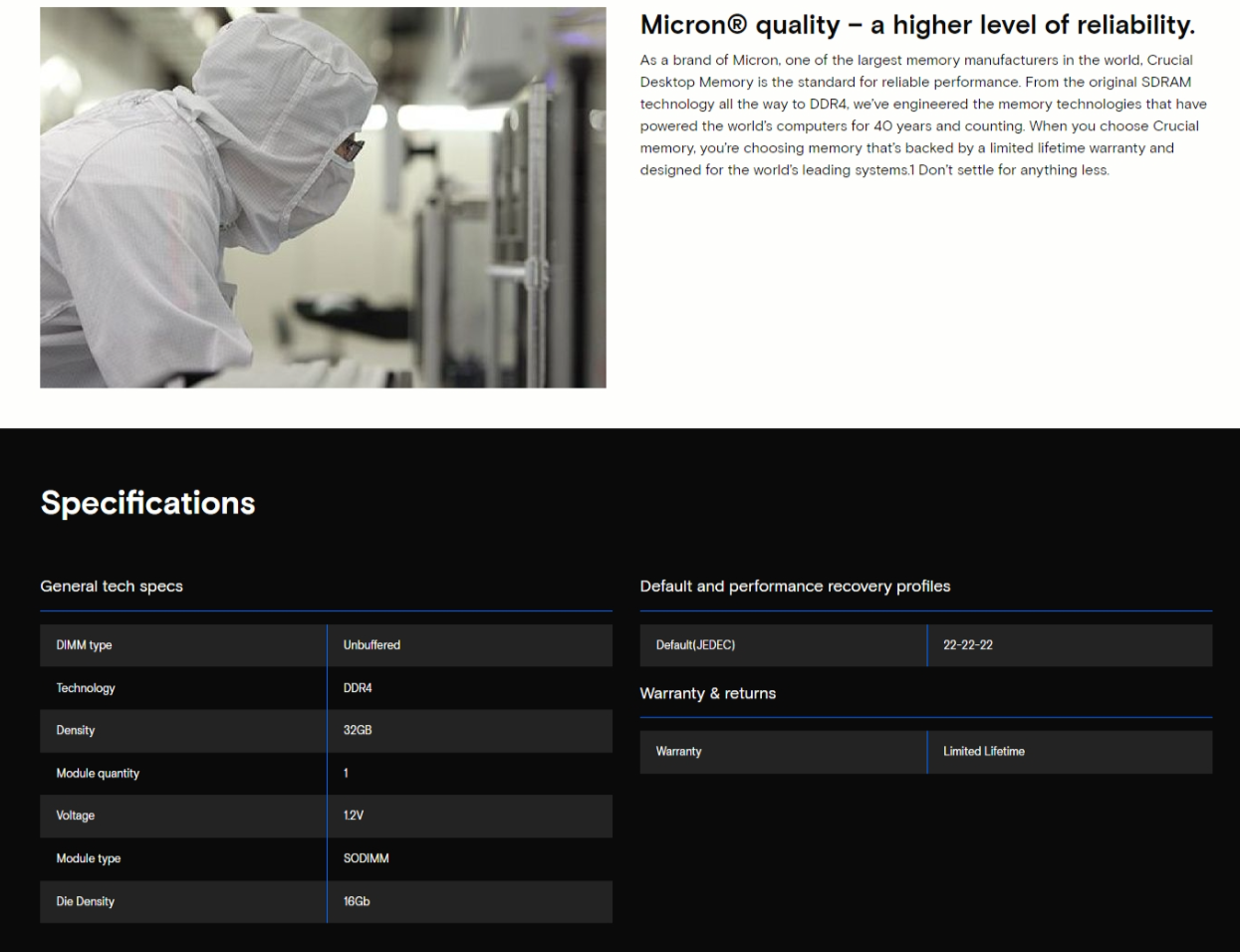Select the Unbuffered value
The image size is (1240, 952).
point(372,645)
